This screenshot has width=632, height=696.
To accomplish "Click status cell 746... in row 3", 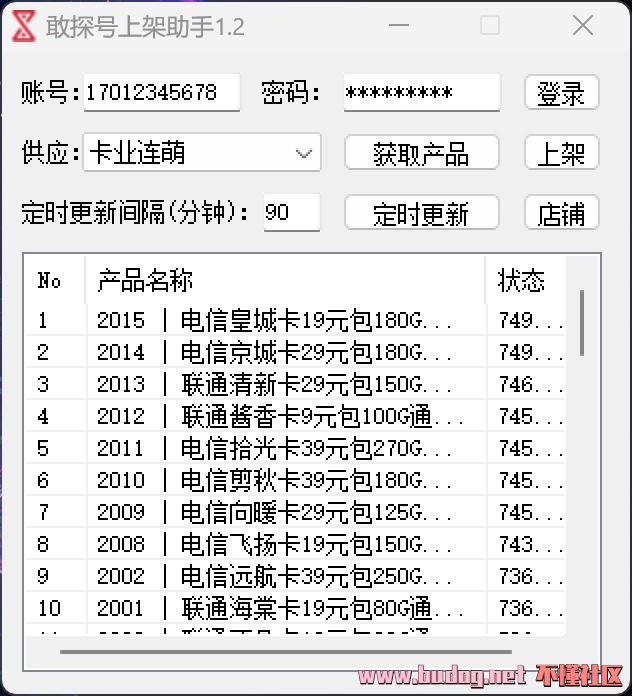I will point(526,384).
